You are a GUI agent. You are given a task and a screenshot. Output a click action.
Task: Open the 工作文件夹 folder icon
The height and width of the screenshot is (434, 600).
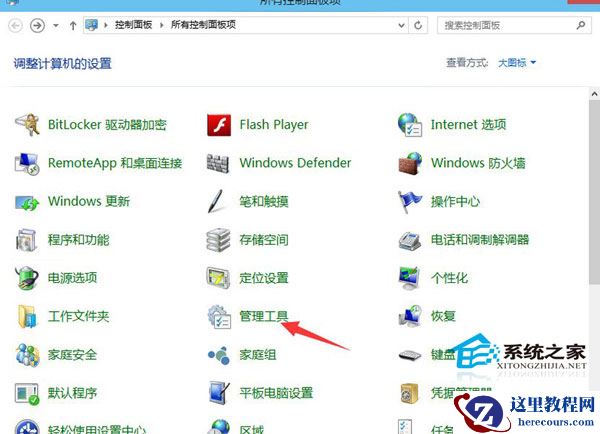[27, 317]
